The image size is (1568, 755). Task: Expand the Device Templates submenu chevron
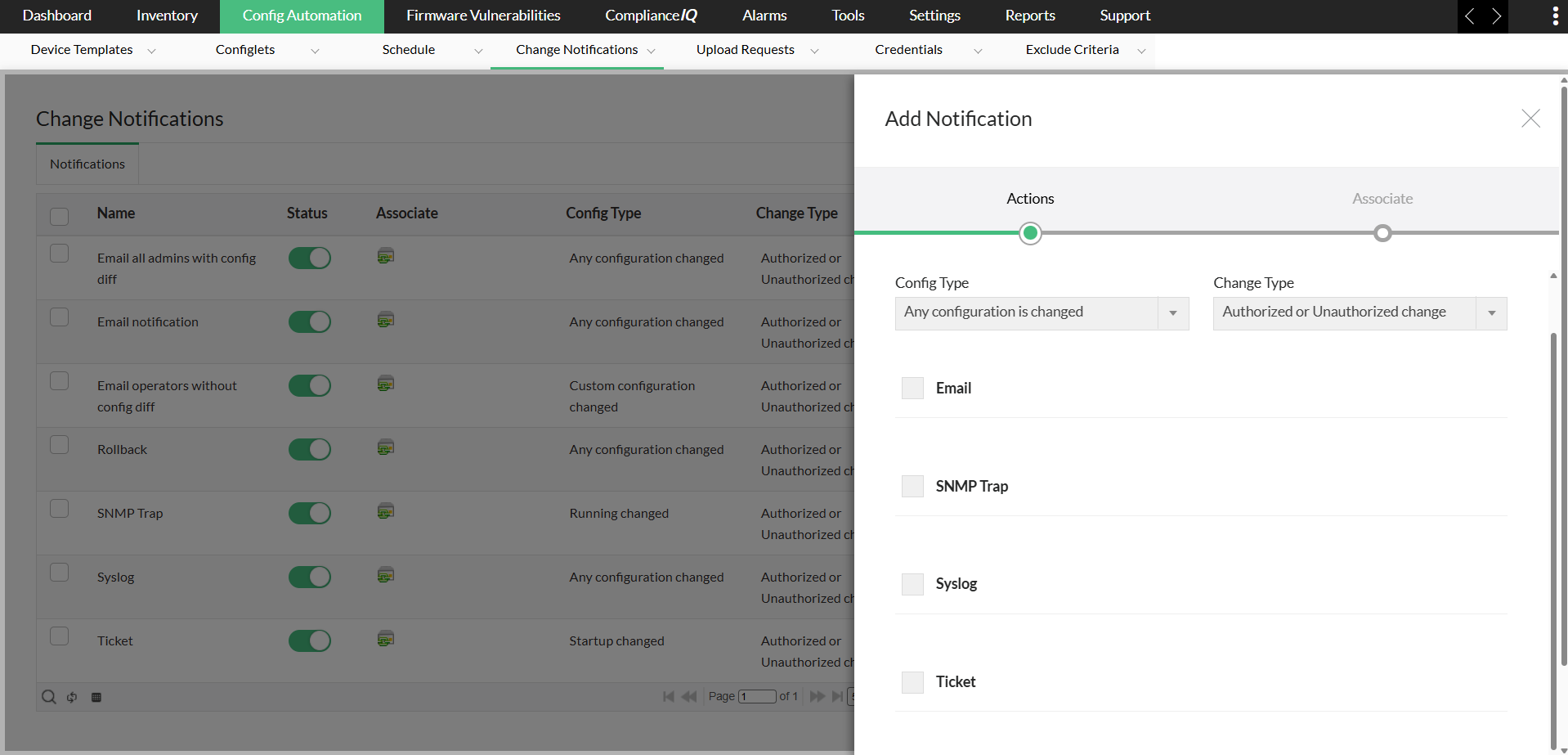coord(151,51)
